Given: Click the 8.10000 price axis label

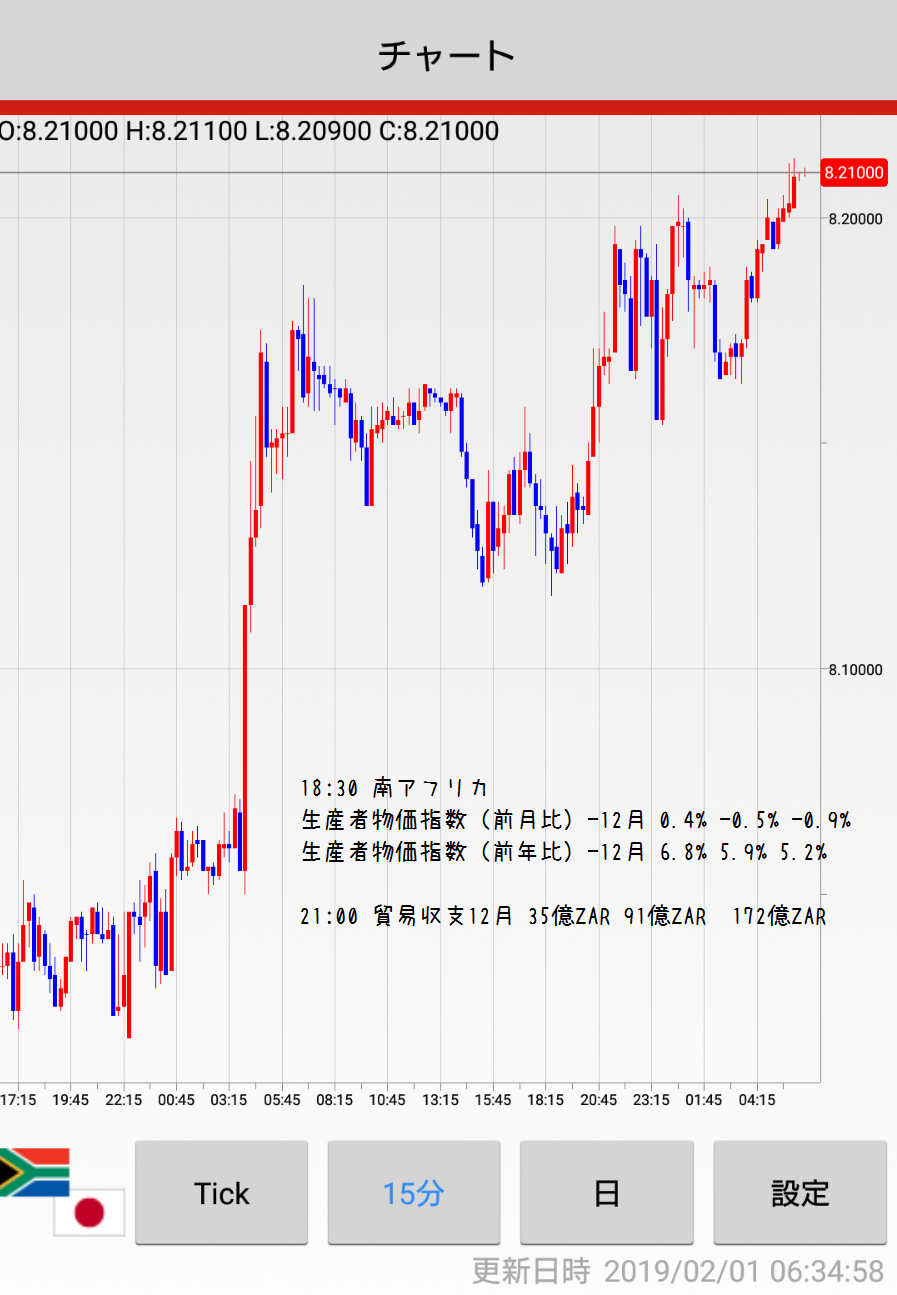Looking at the screenshot, I should tap(855, 669).
